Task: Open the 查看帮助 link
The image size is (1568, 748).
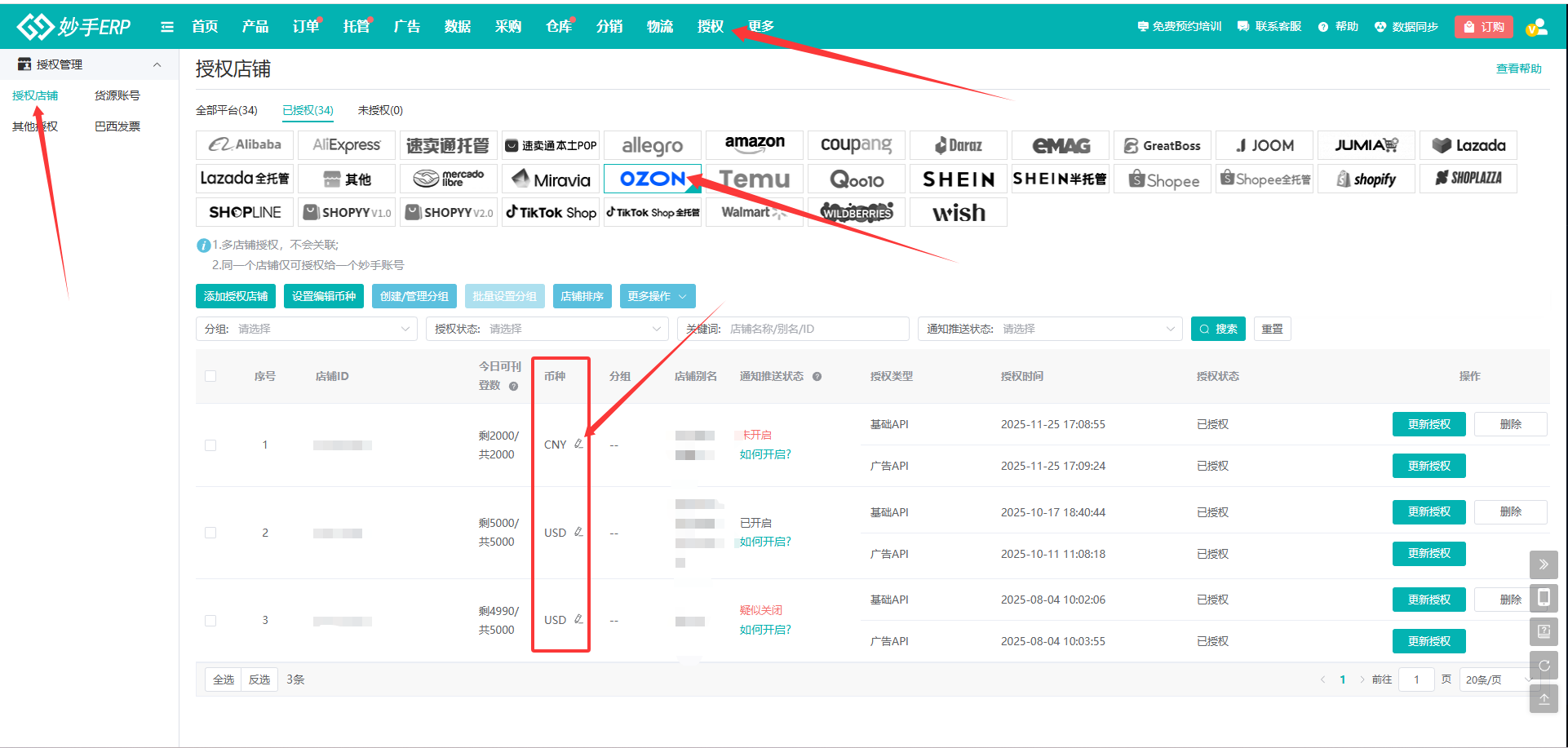Action: pos(1518,69)
